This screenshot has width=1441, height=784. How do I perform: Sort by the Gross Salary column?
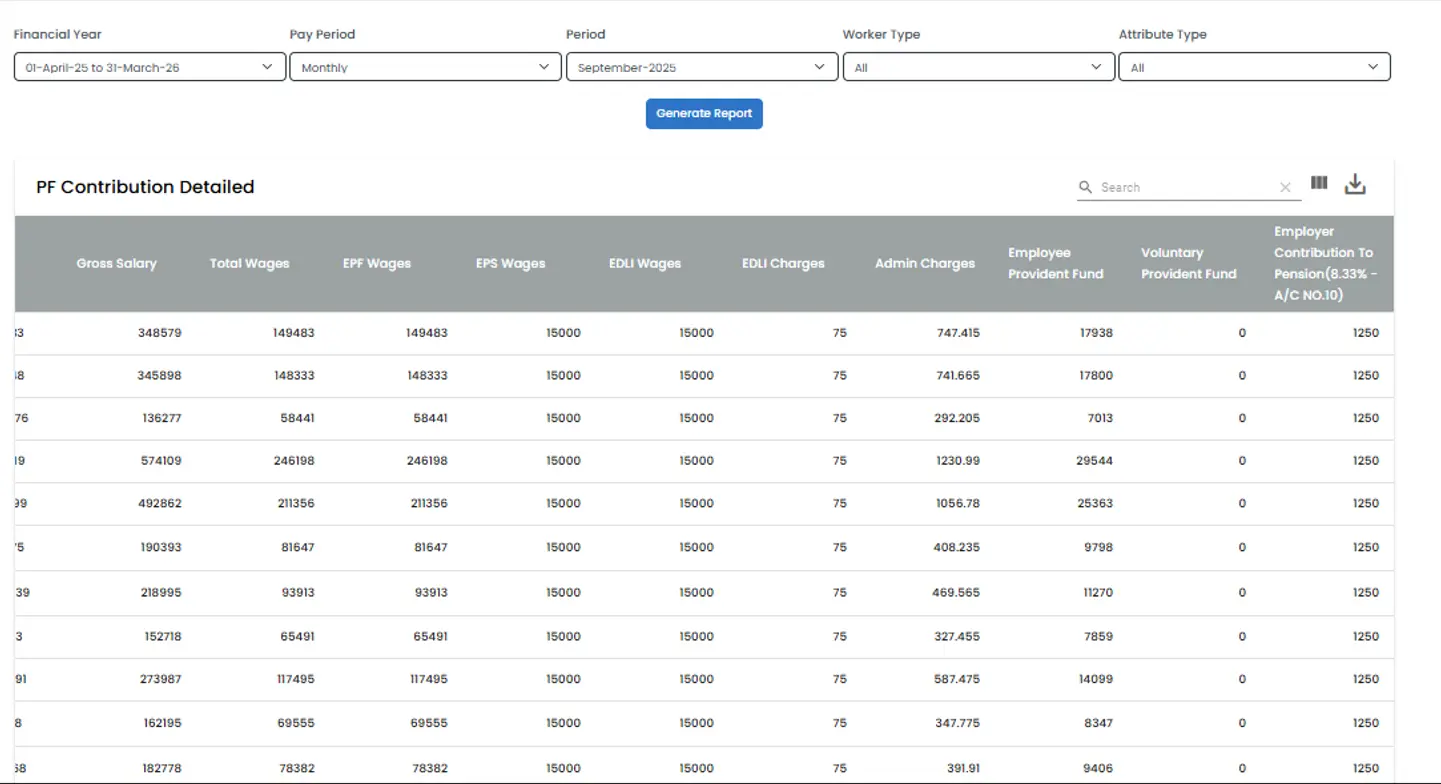click(x=116, y=263)
